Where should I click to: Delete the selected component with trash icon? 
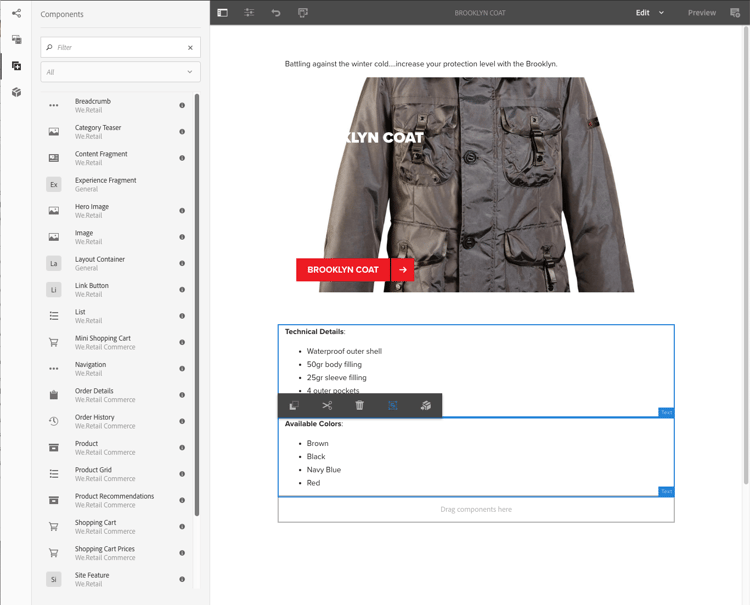click(x=360, y=406)
